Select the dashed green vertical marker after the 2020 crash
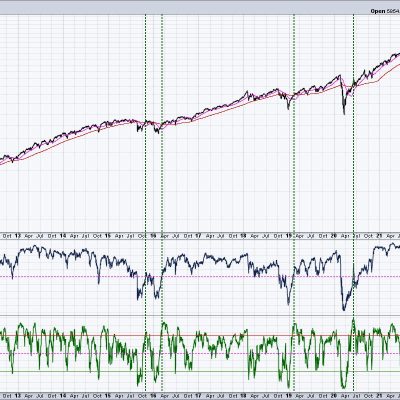400x400 pixels. [353, 207]
